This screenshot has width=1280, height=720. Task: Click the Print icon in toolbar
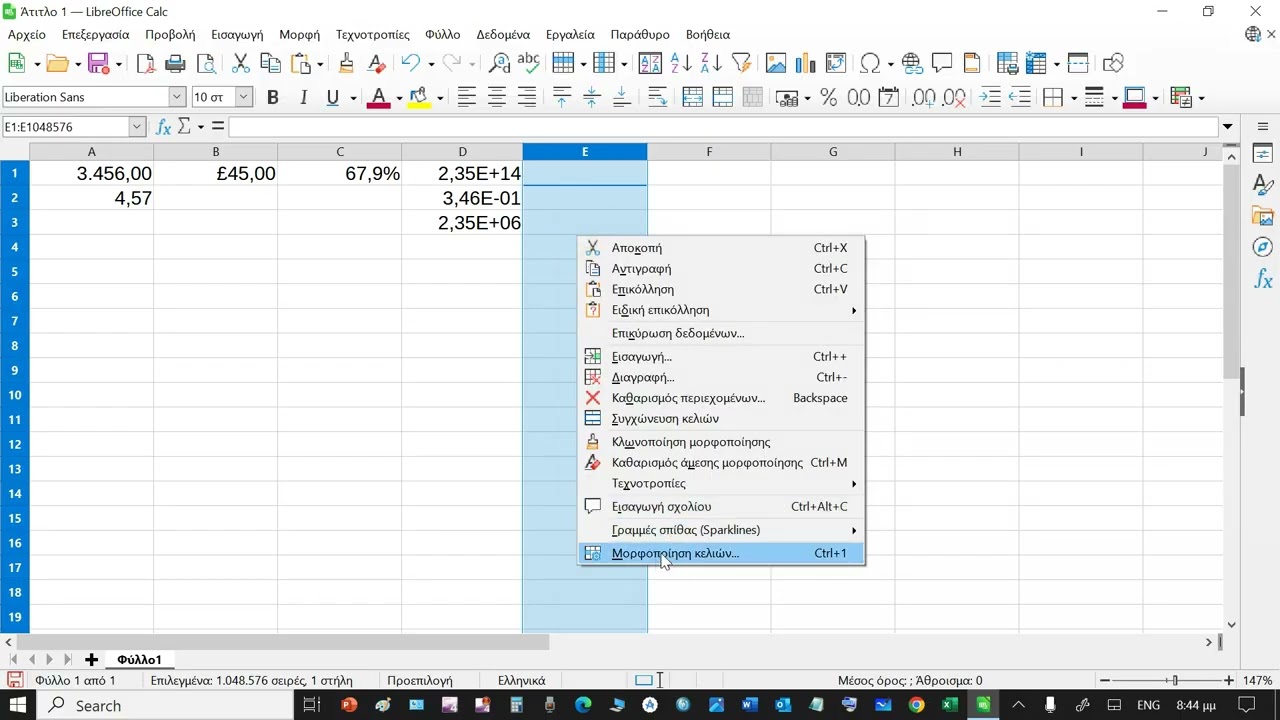pyautogui.click(x=175, y=63)
